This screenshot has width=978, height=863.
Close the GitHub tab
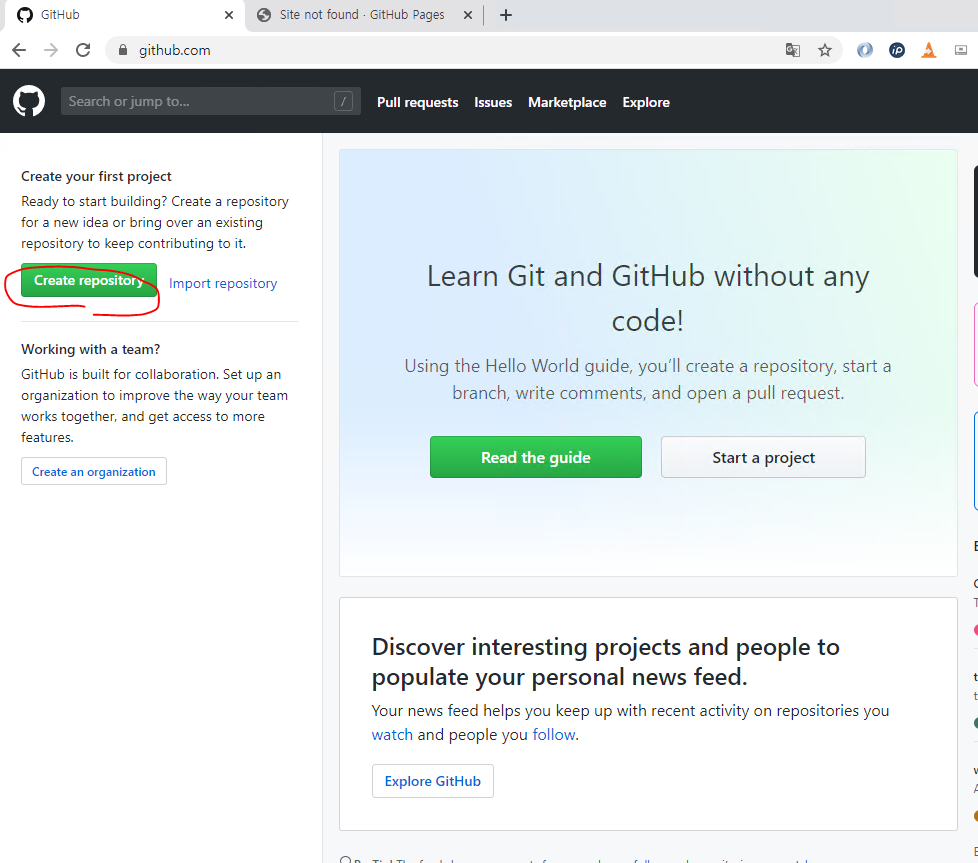click(229, 15)
